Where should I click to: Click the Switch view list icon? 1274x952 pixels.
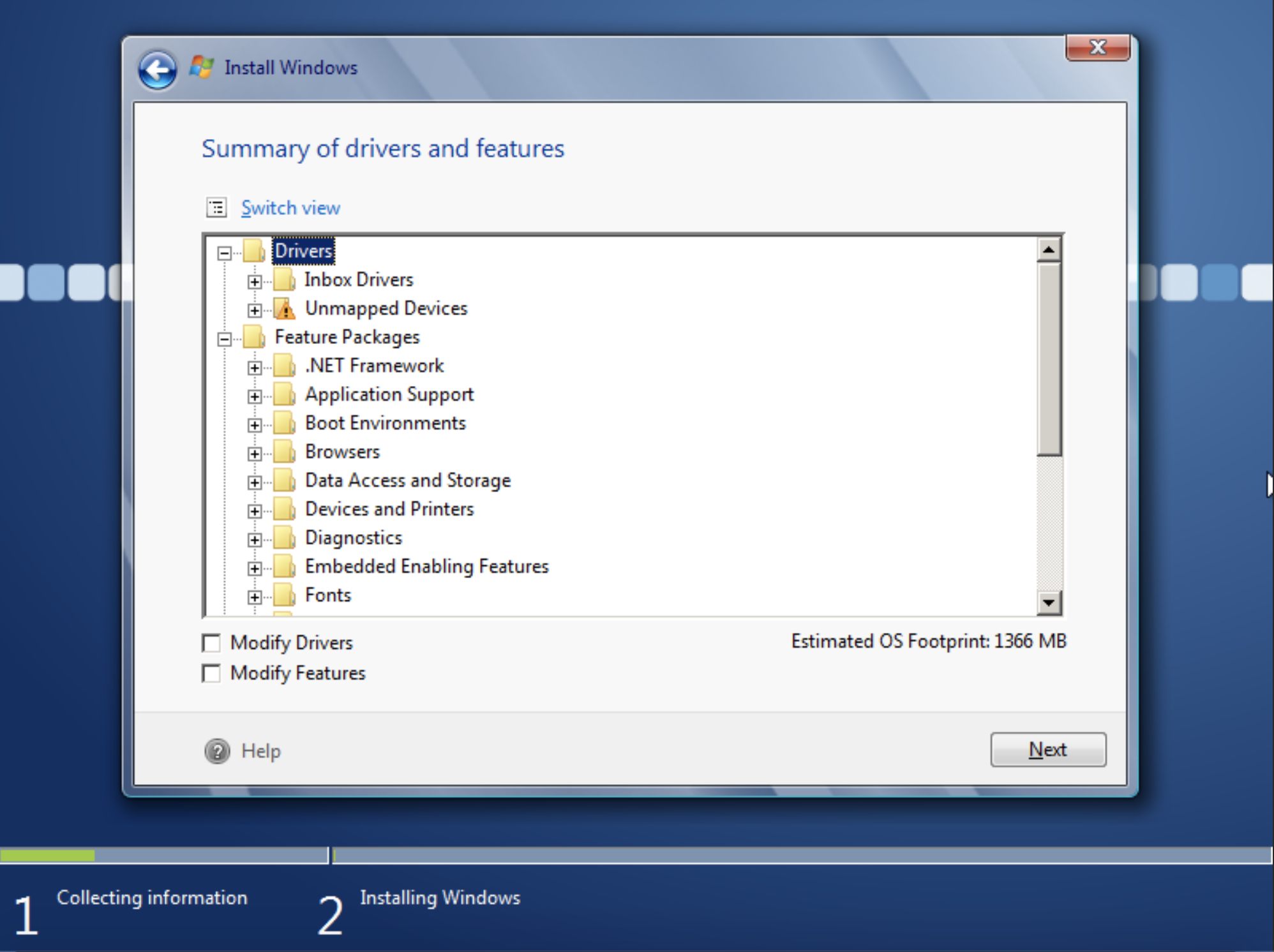pyautogui.click(x=217, y=207)
